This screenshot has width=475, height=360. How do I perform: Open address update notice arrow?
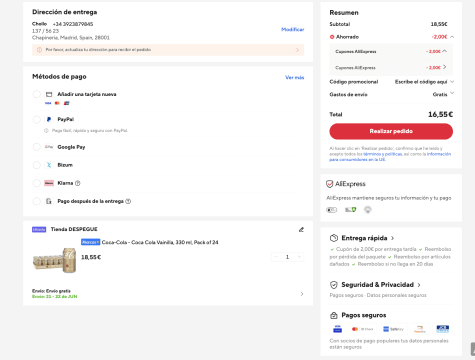coord(297,50)
